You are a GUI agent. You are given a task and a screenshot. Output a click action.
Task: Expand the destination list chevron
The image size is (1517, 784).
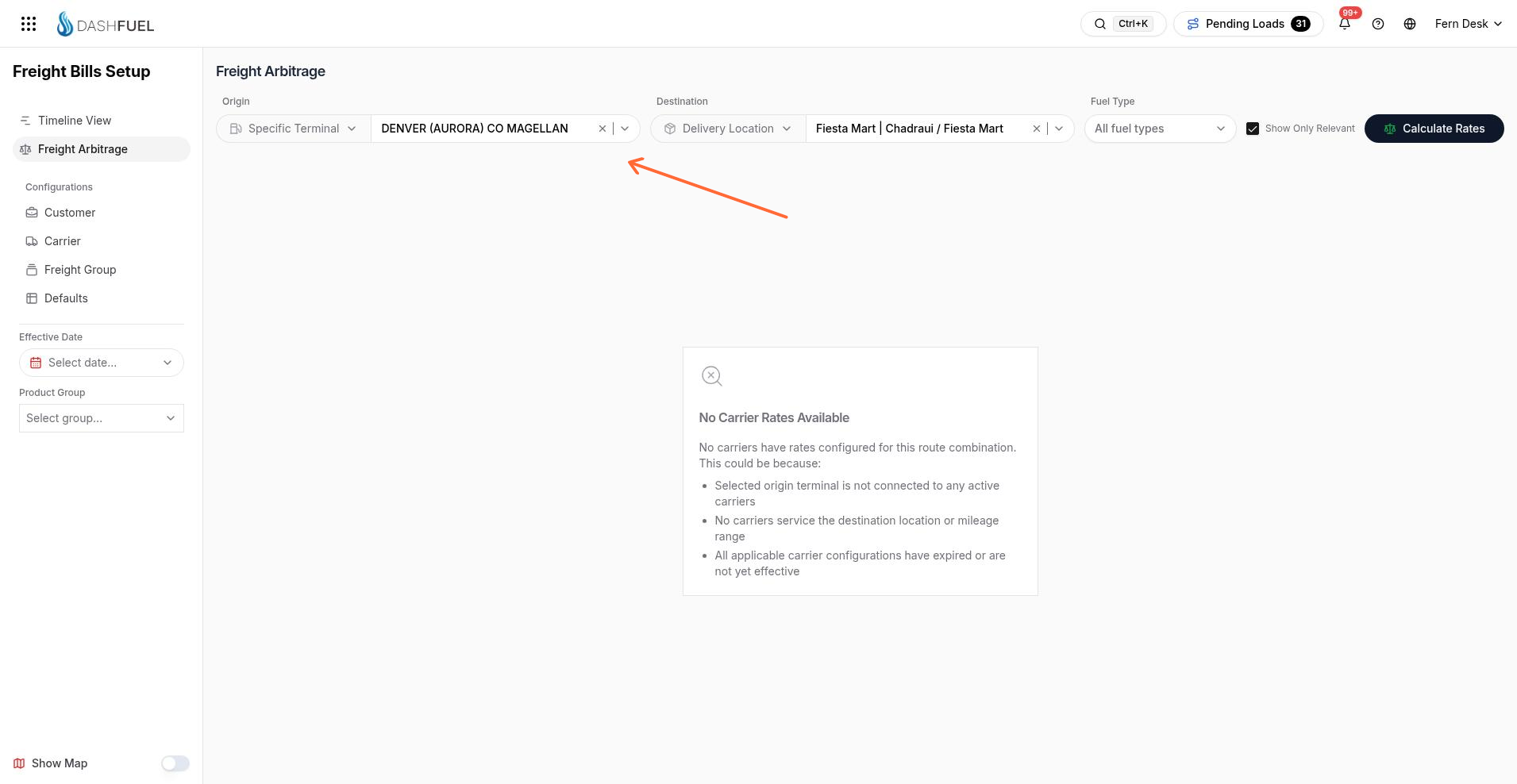[1059, 129]
